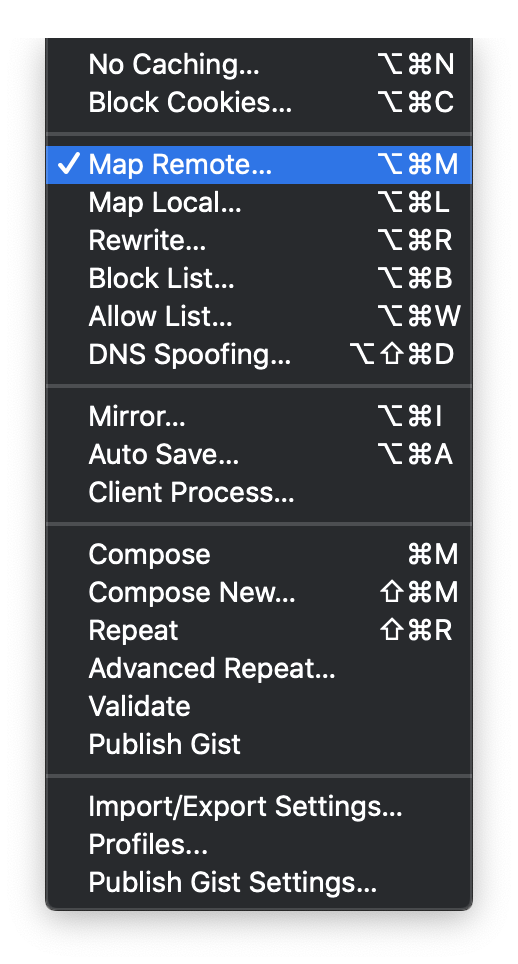This screenshot has height=964, width=518.
Task: Choose Client Process from the menu
Action: coord(259,492)
